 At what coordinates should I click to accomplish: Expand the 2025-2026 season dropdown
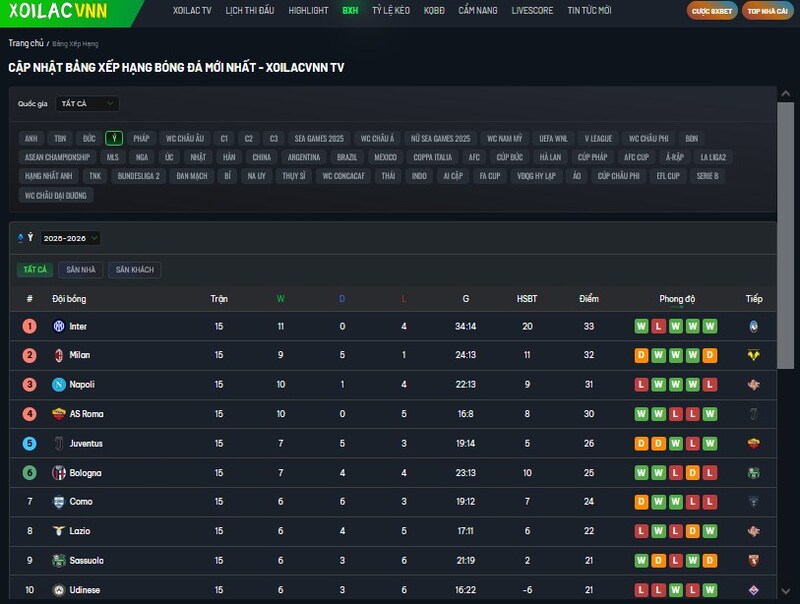[70, 238]
